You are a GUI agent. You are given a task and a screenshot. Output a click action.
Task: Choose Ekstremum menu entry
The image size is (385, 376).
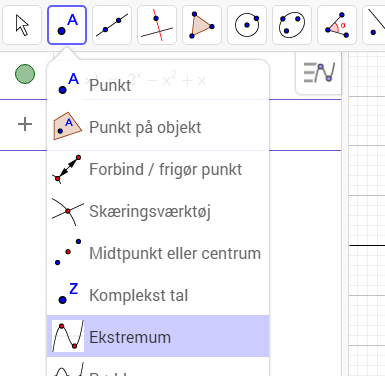coord(158,336)
